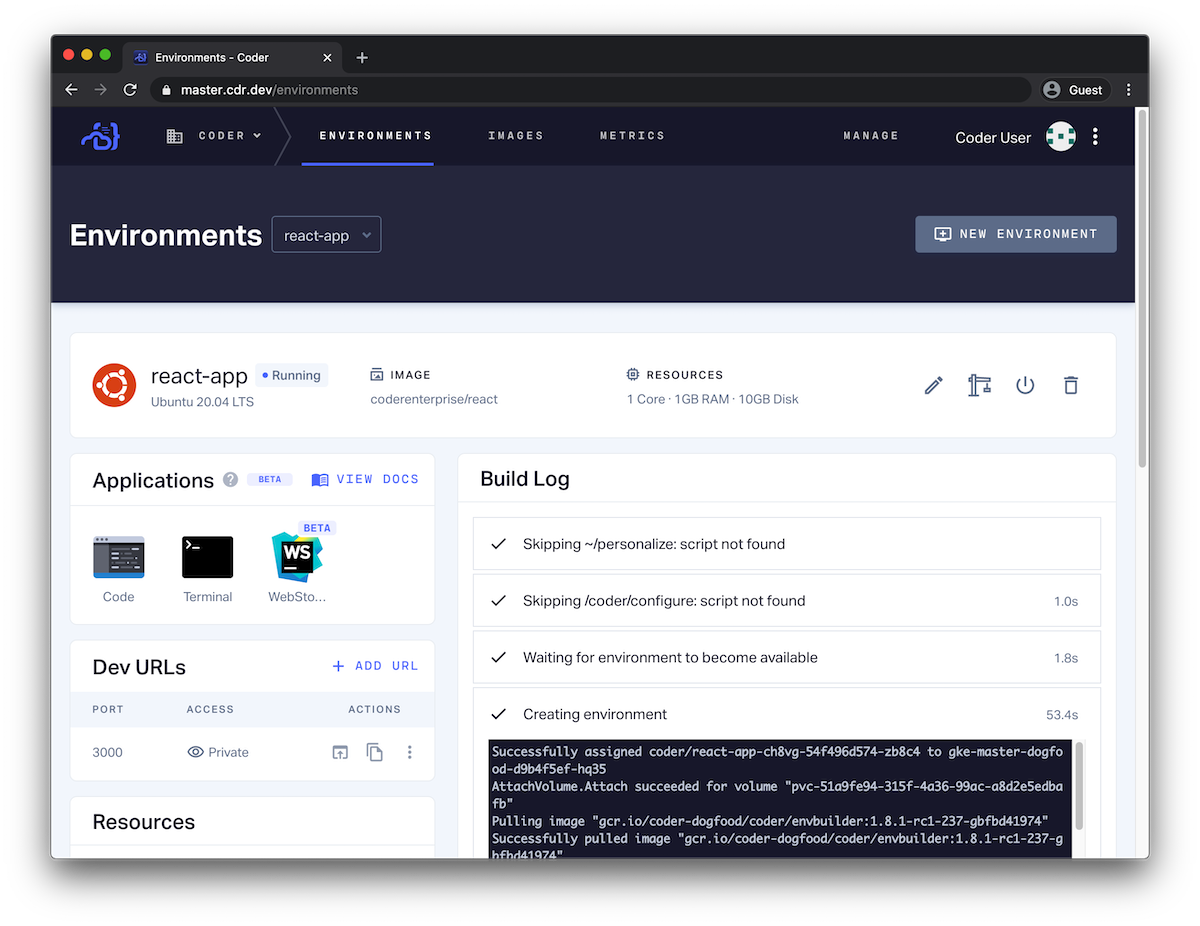
Task: Click the Applications BETA badge
Action: pos(270,480)
